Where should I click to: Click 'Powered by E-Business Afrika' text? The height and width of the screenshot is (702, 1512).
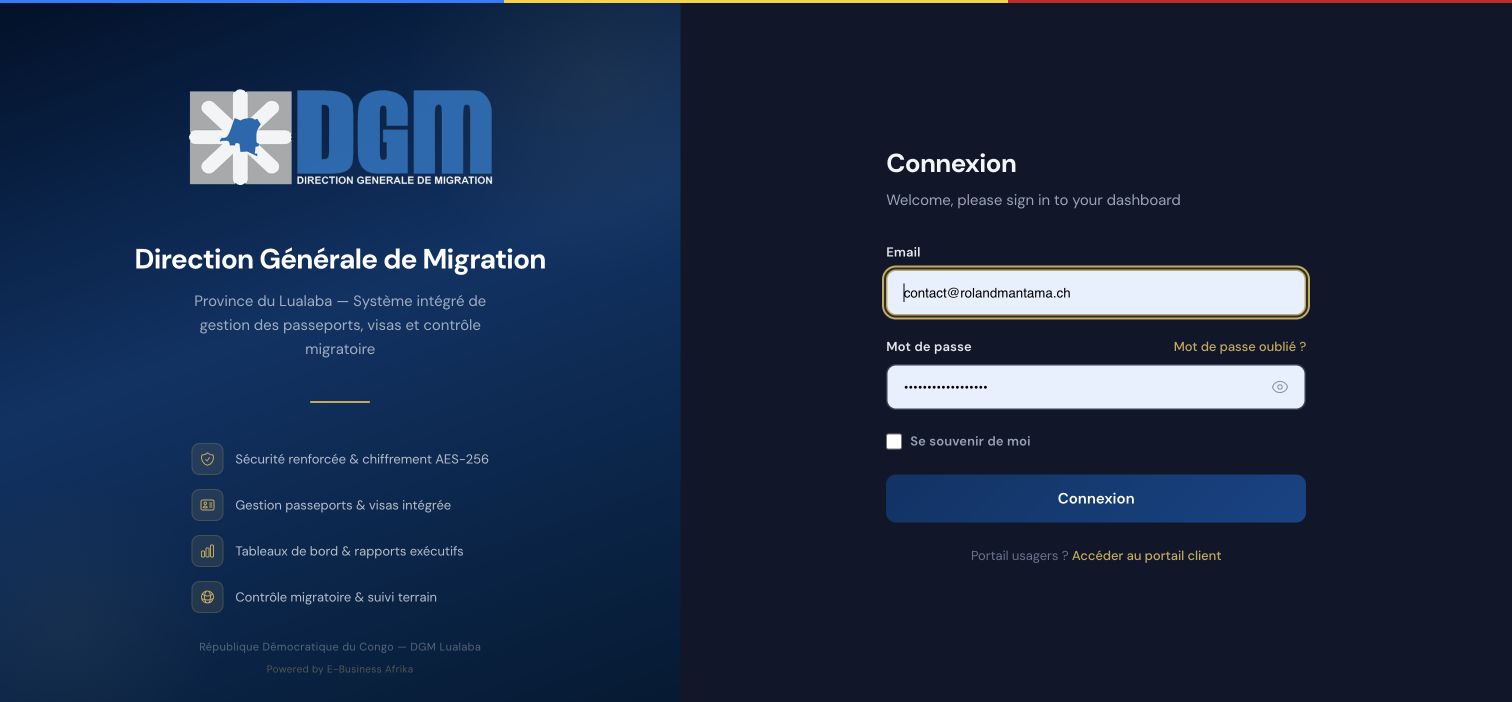pyautogui.click(x=340, y=669)
